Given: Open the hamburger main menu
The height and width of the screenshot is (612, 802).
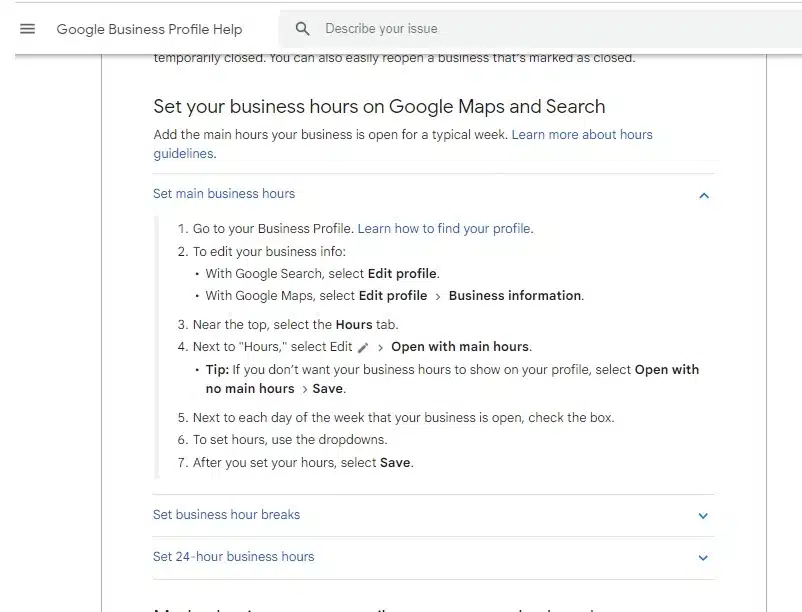Looking at the screenshot, I should tap(28, 29).
